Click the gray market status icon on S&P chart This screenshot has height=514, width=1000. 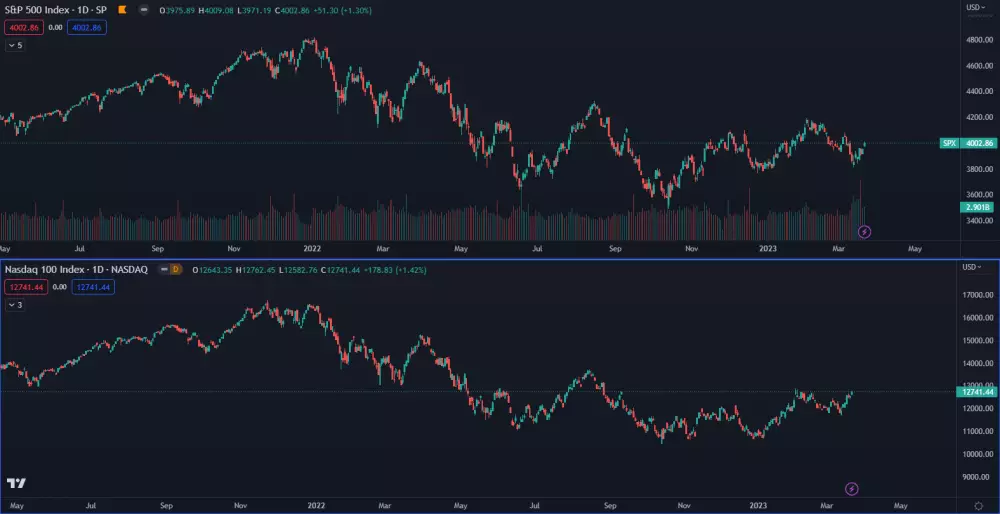tap(144, 9)
